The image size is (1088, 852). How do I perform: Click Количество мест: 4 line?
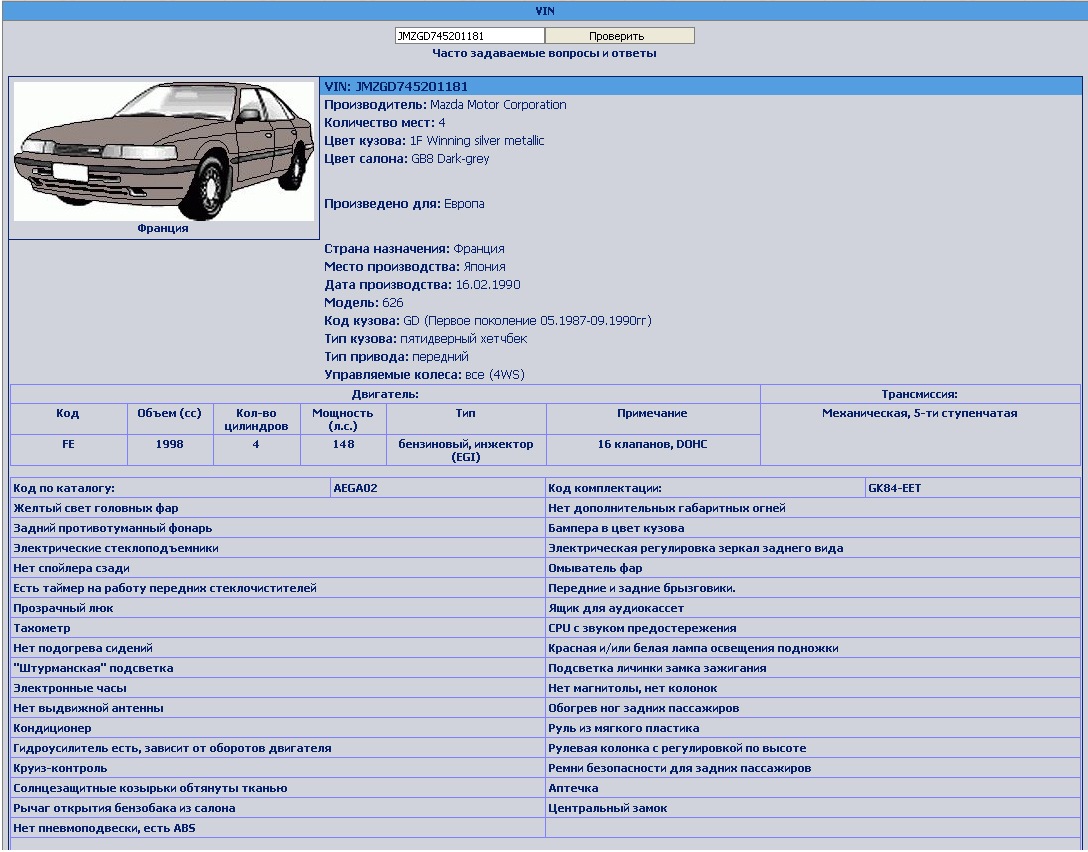385,123
